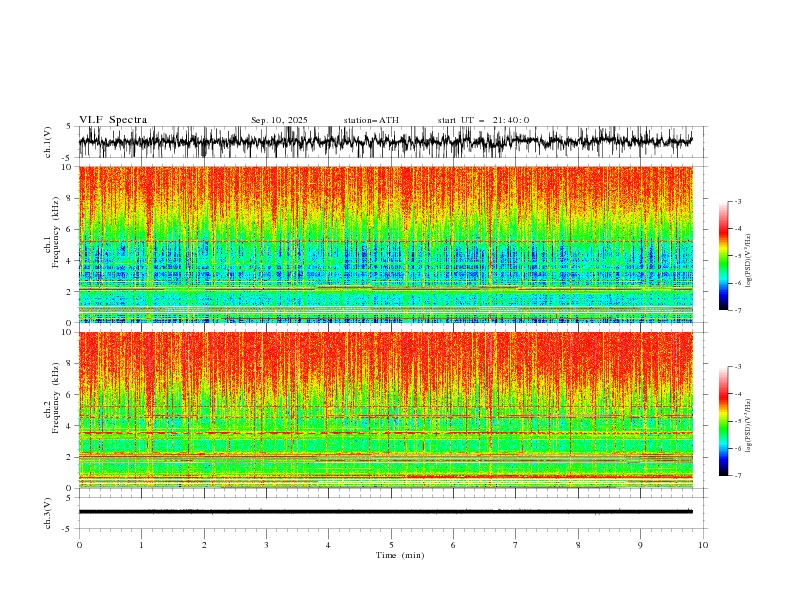Click the 'ch.3(V)' waveform axis label

48,513
